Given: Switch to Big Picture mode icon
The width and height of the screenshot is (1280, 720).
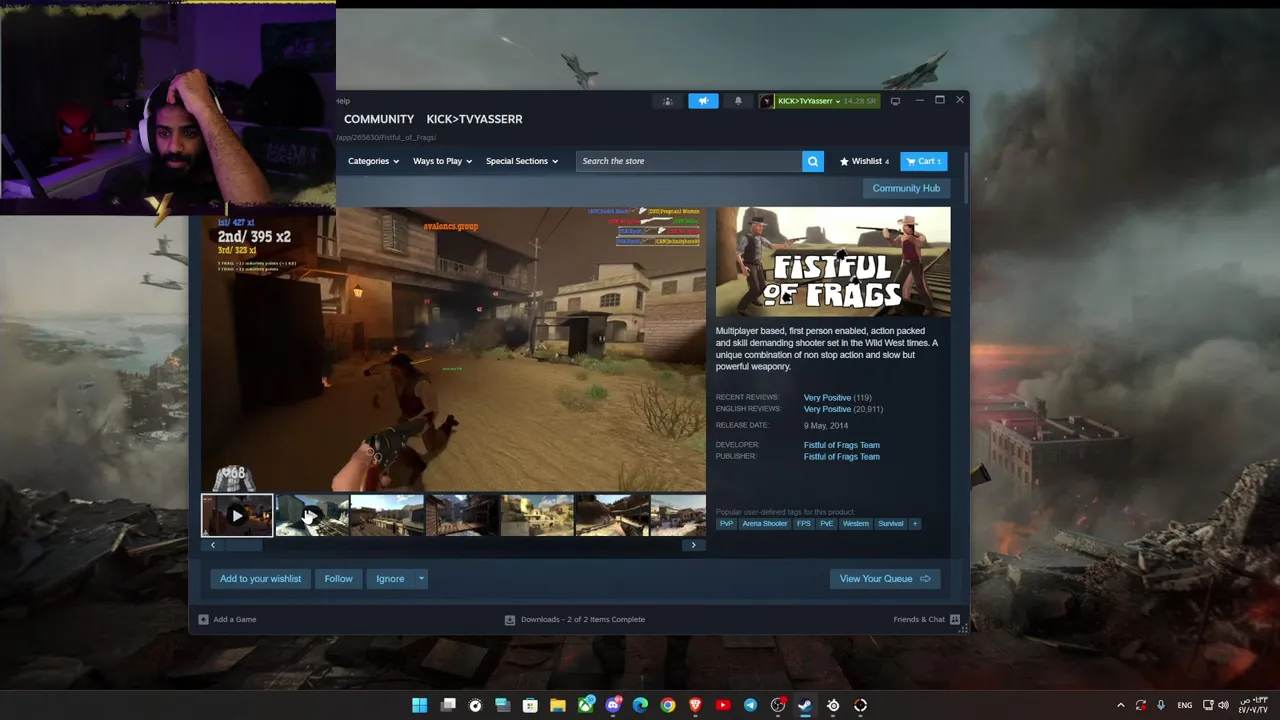Looking at the screenshot, I should [895, 101].
